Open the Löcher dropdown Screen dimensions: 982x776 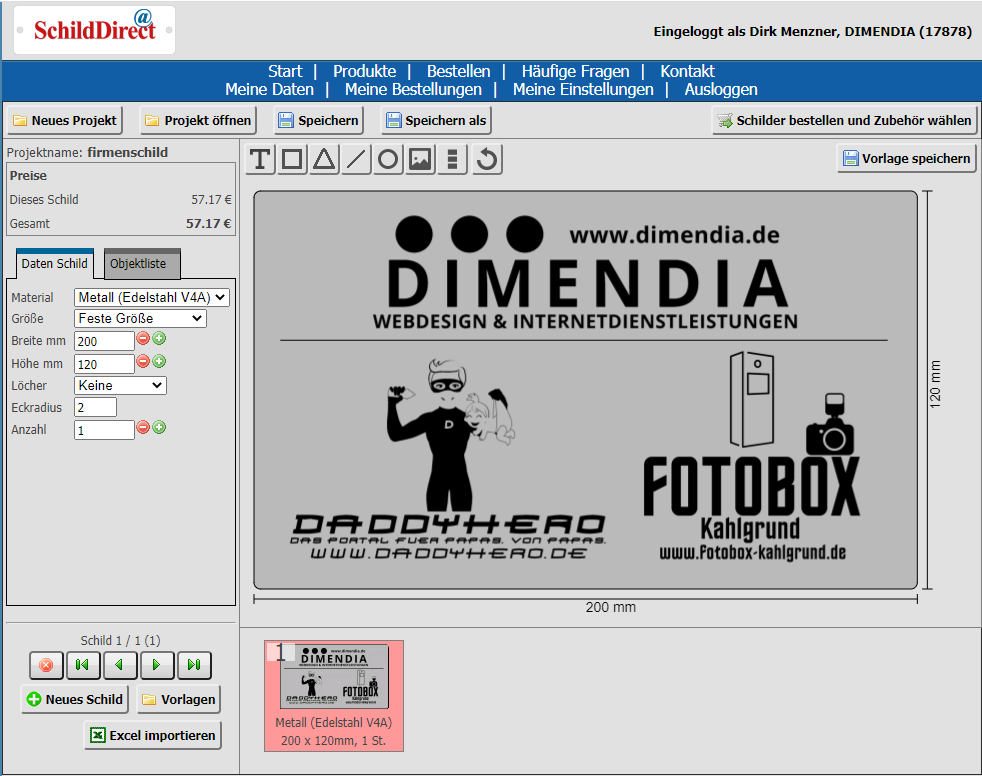pyautogui.click(x=120, y=385)
